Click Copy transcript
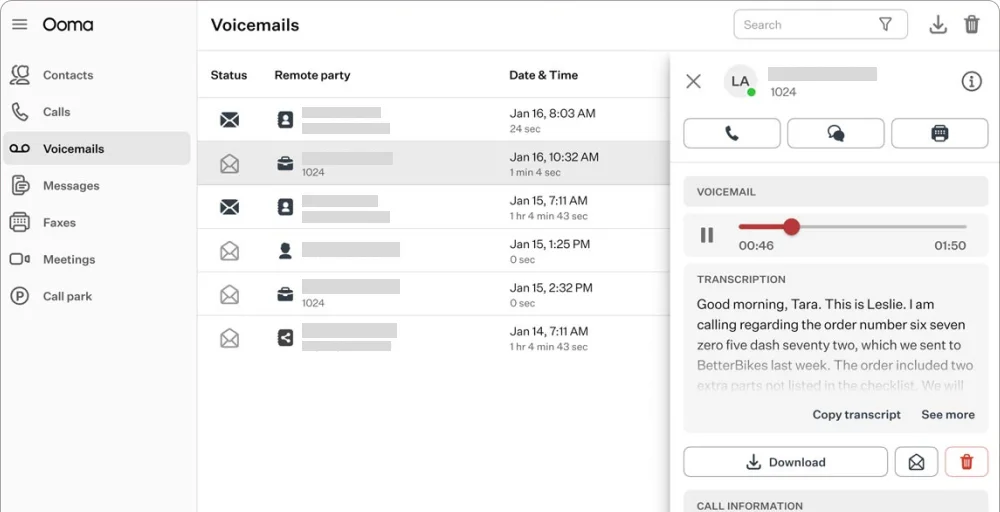This screenshot has width=1000, height=512. point(857,414)
